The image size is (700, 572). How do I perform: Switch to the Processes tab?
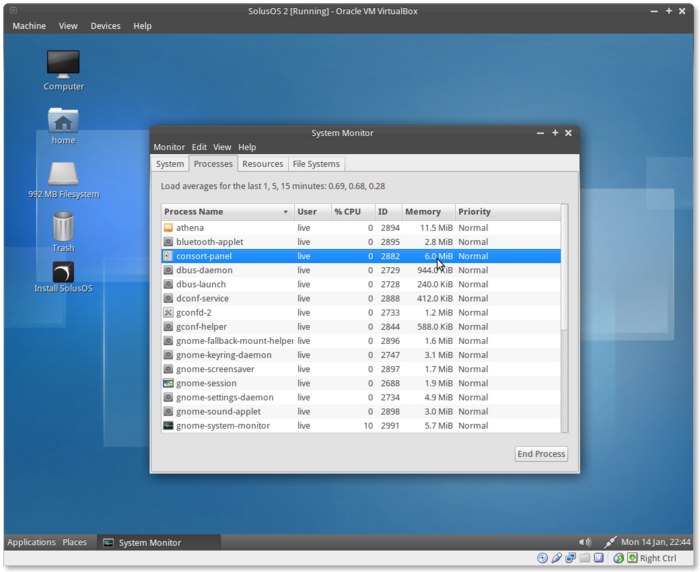click(213, 164)
